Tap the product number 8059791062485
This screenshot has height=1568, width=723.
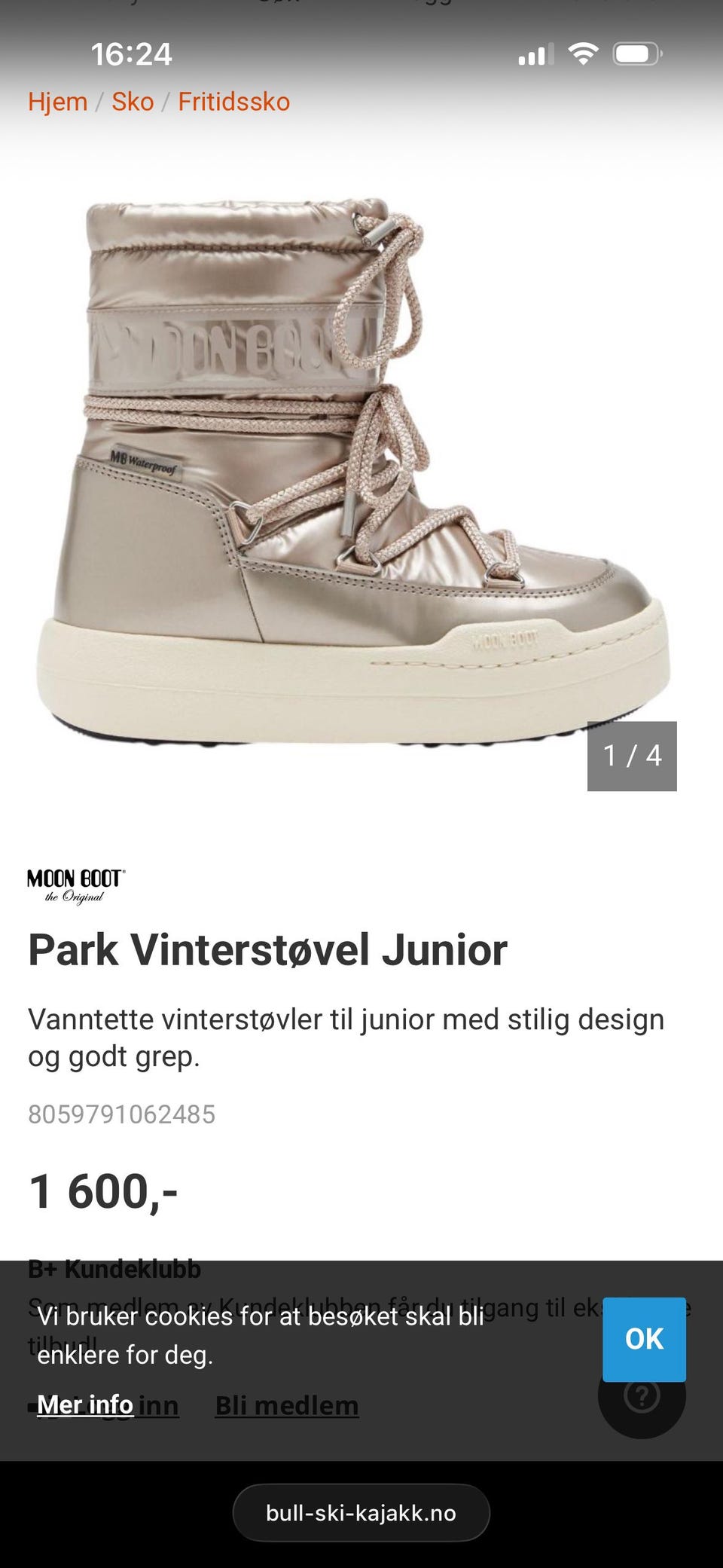[x=121, y=1114]
